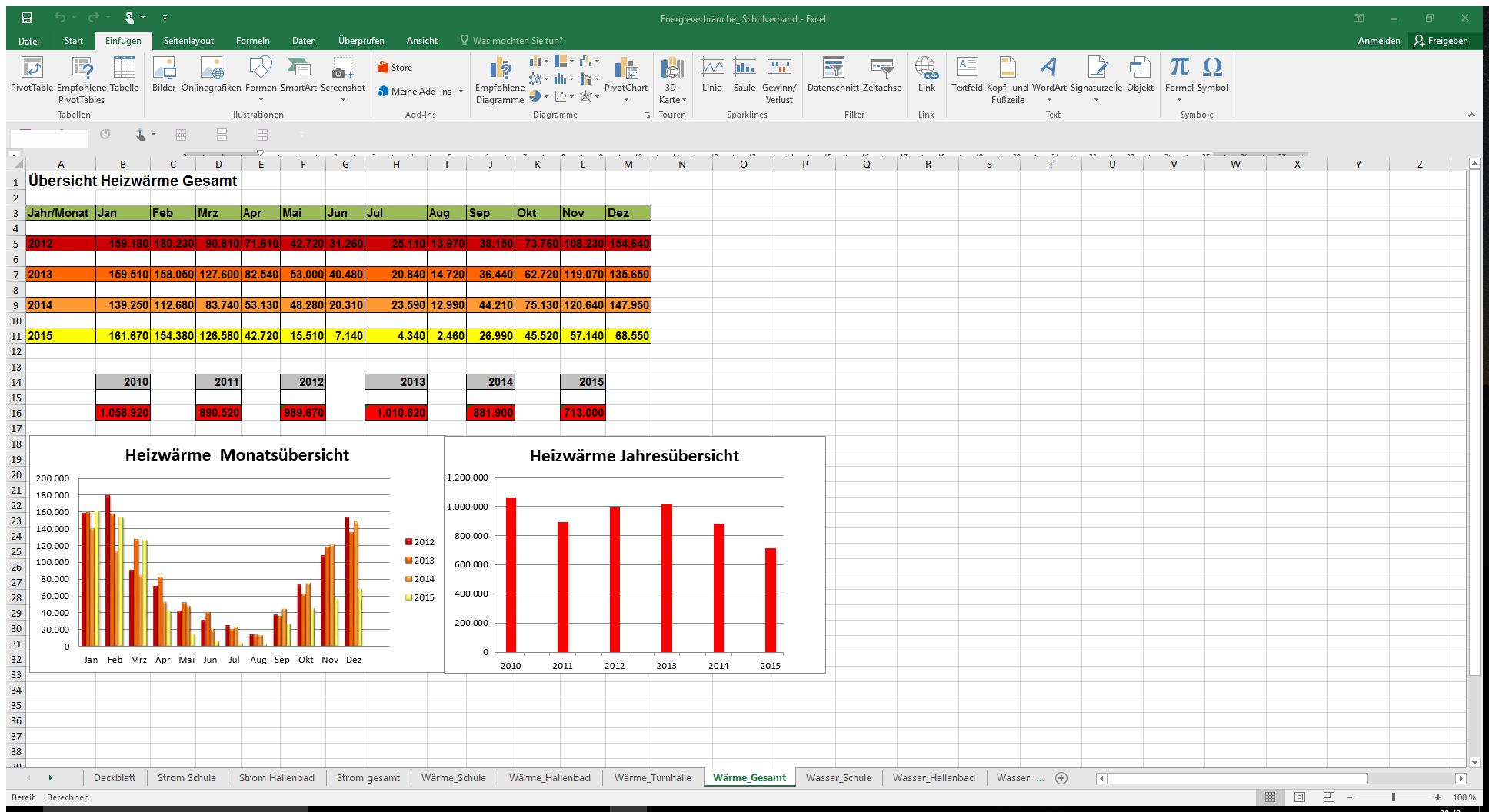Open the Ribbon display options button

click(x=1359, y=18)
